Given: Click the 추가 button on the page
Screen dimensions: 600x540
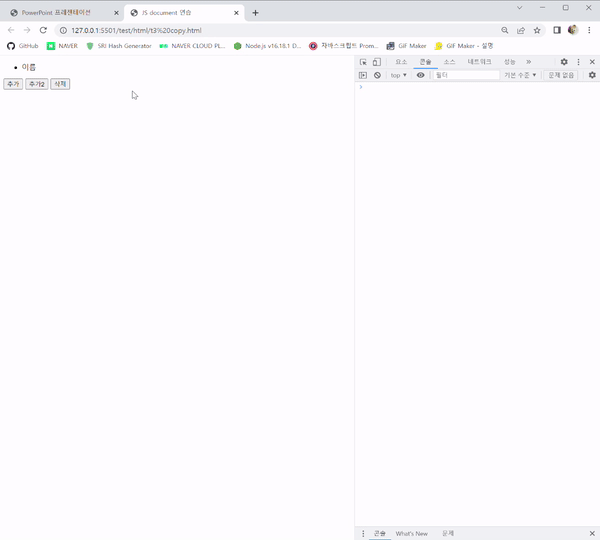Looking at the screenshot, I should click(x=13, y=84).
